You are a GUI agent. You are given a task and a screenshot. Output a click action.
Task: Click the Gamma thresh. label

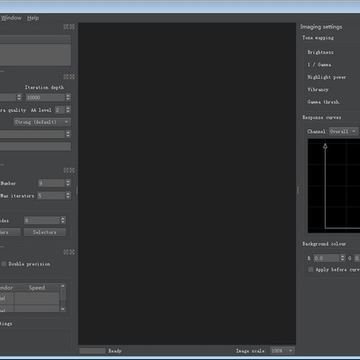click(323, 102)
